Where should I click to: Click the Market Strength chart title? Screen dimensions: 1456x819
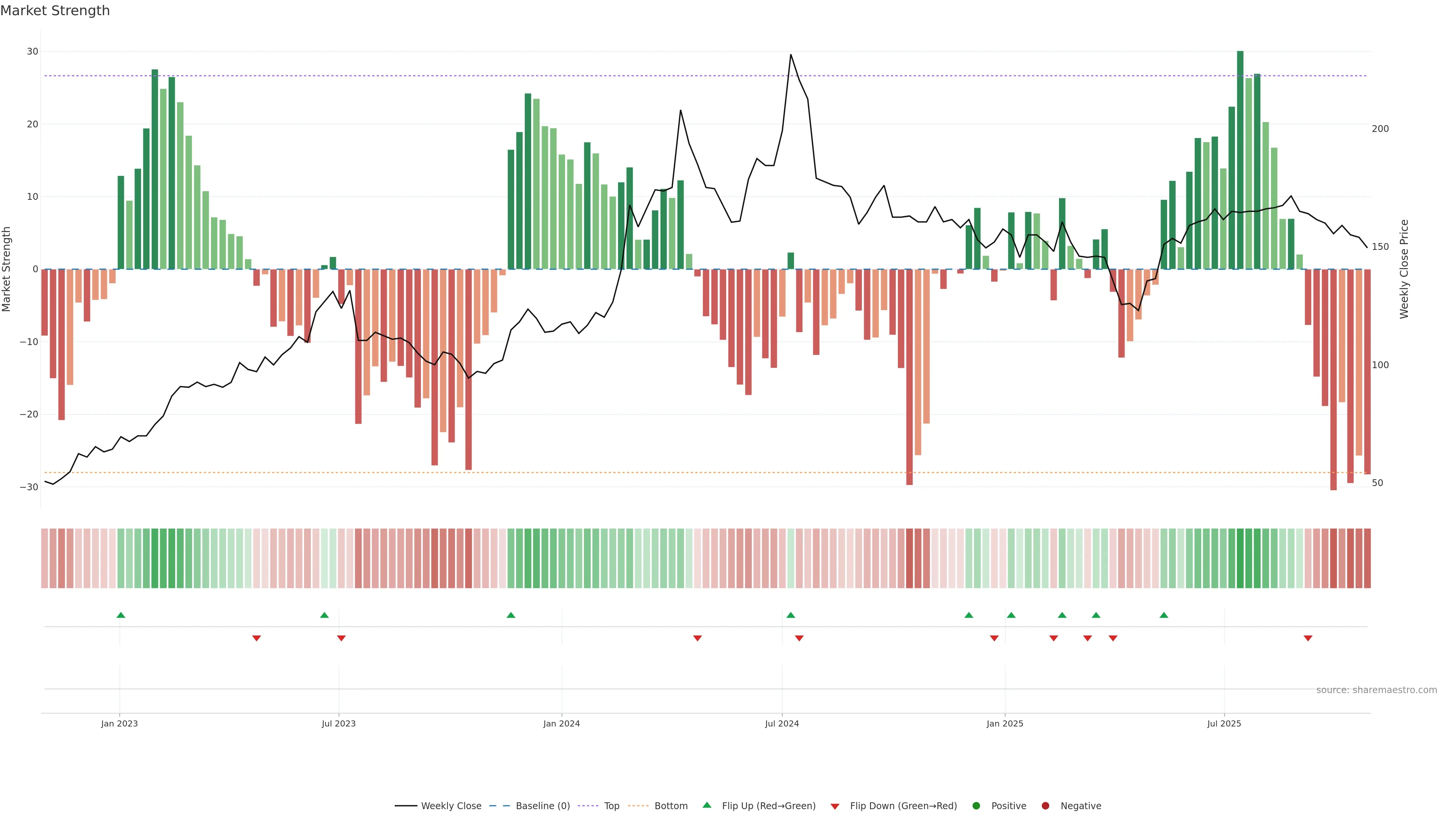point(55,11)
